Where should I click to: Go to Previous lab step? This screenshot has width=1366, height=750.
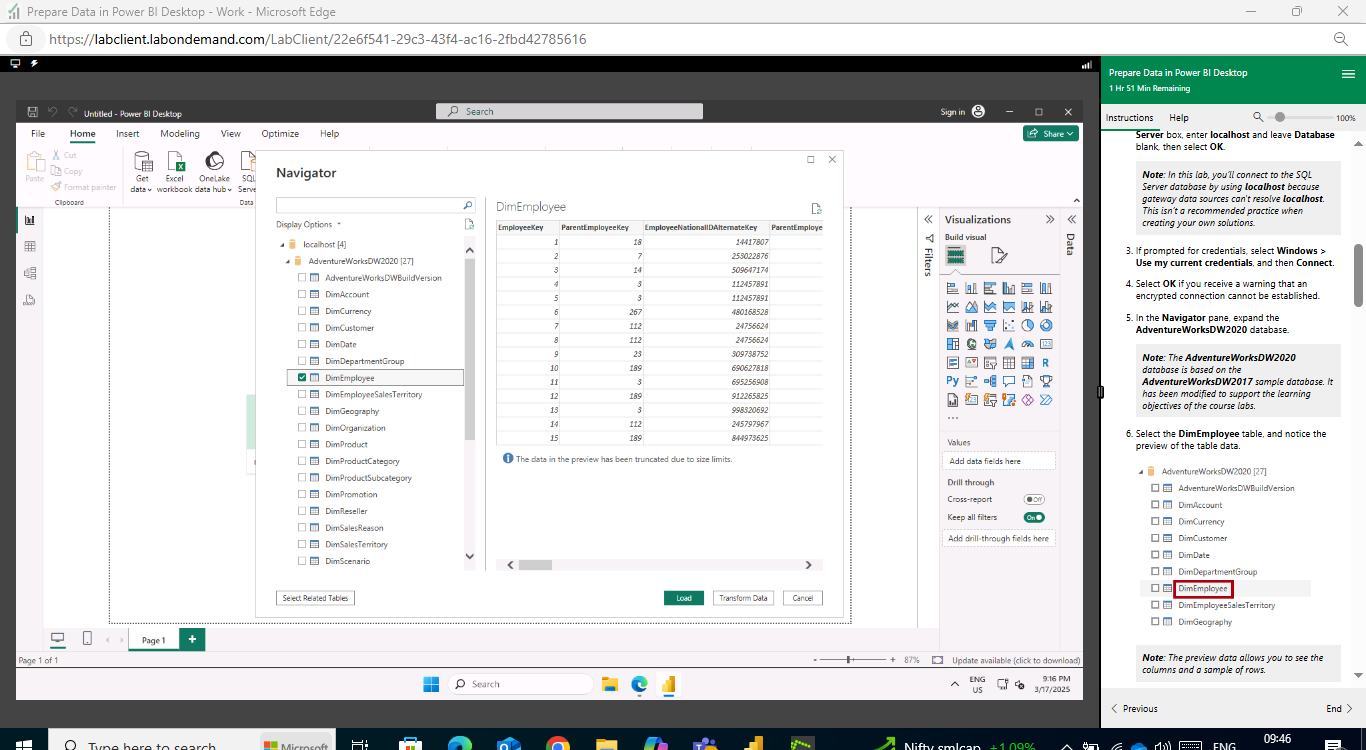tap(1134, 709)
